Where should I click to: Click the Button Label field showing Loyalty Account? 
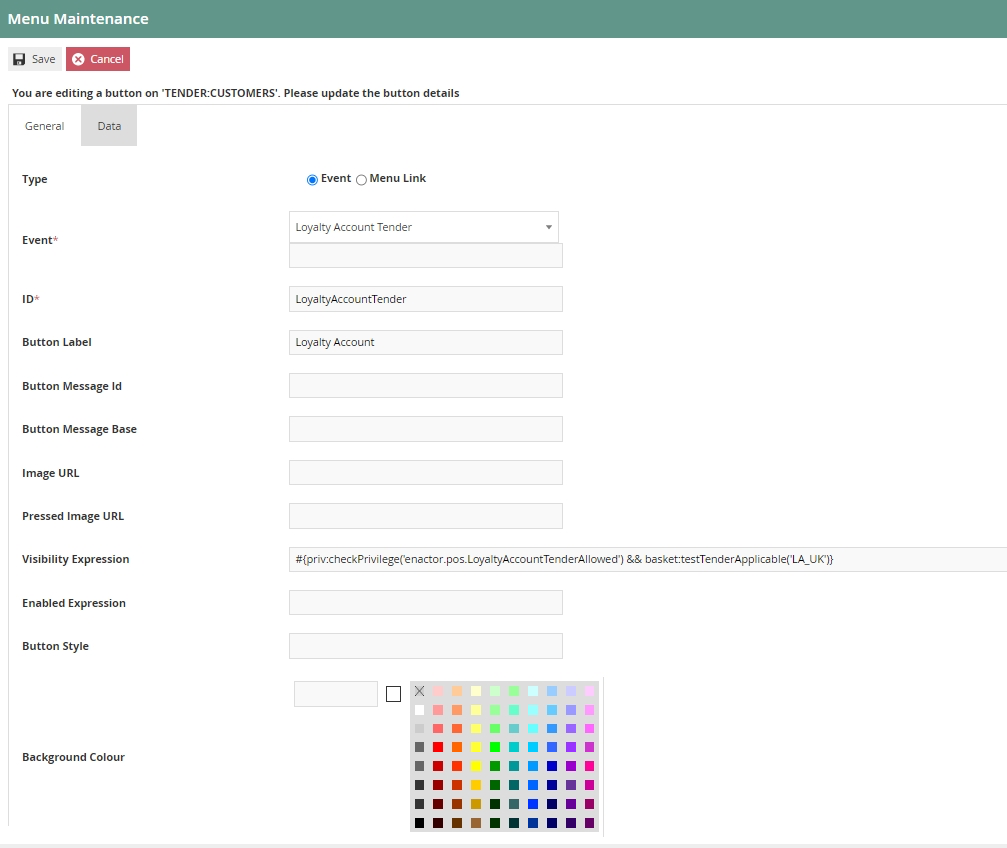coord(425,341)
